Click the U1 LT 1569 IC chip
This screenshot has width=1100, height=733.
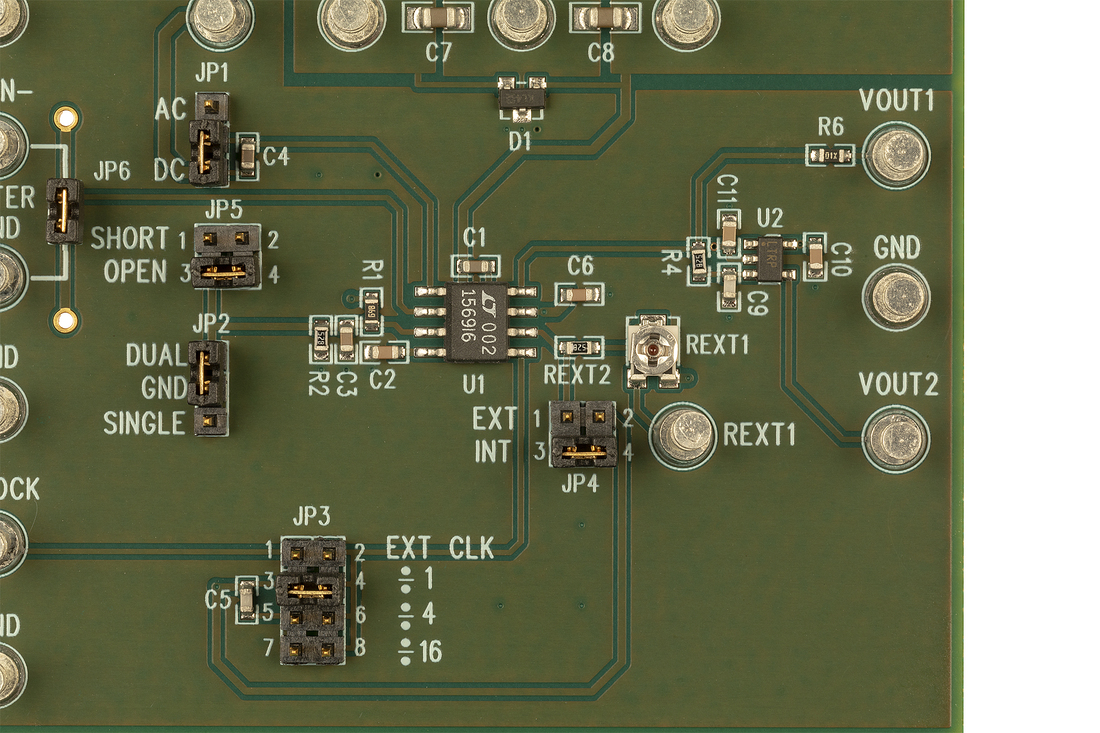point(475,322)
